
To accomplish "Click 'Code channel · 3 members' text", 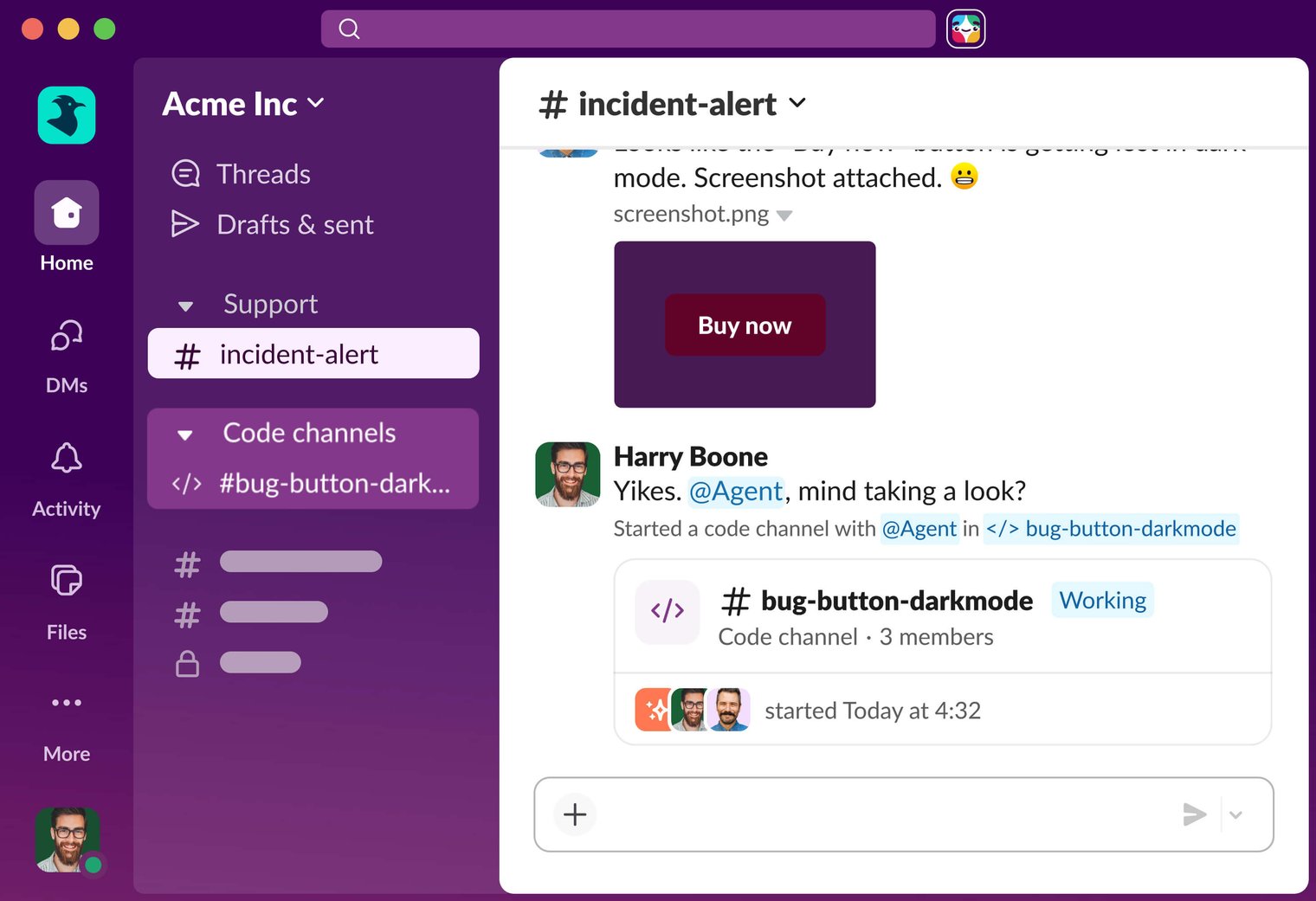I will coord(856,637).
